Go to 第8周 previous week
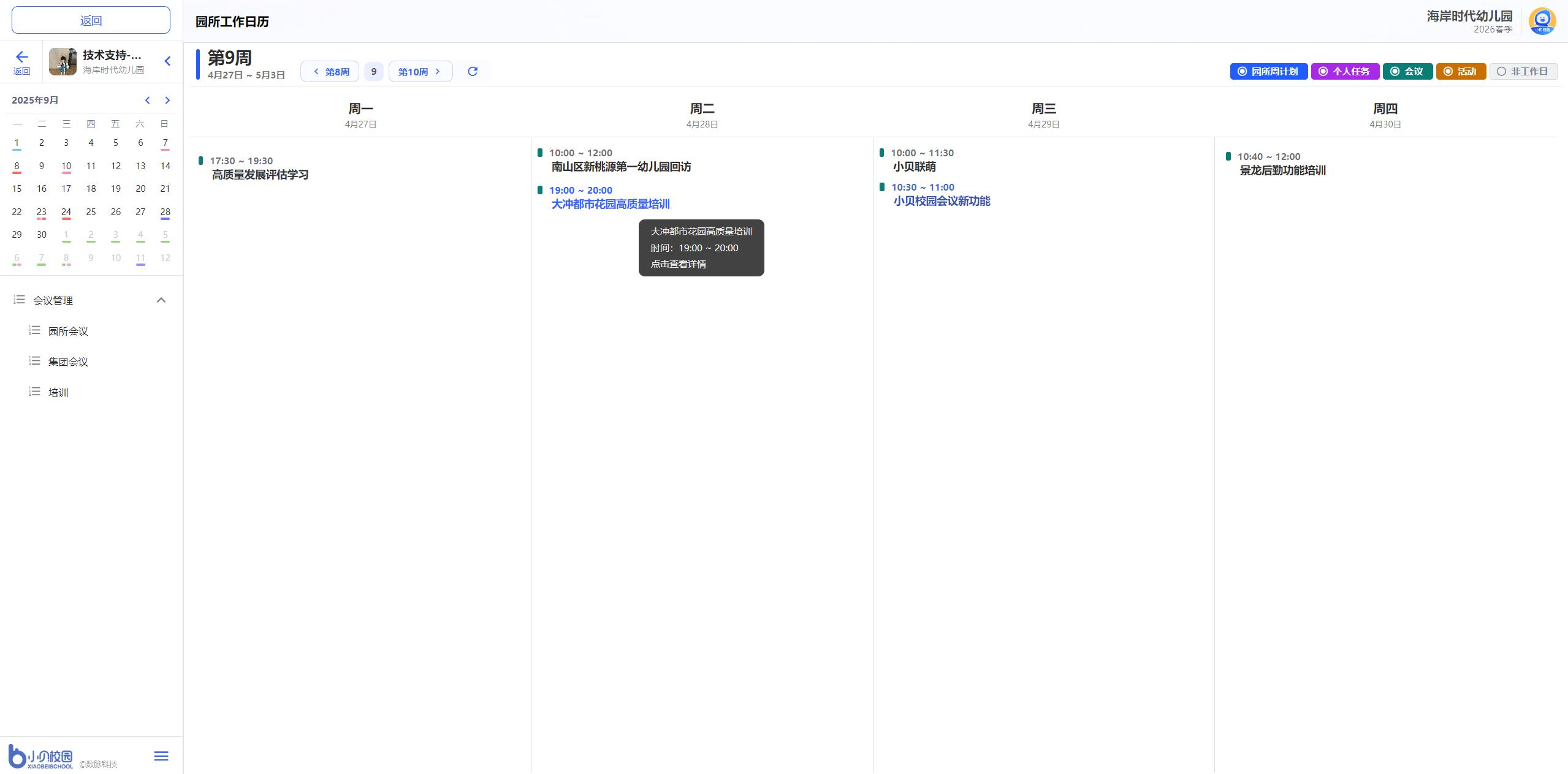 (x=330, y=72)
